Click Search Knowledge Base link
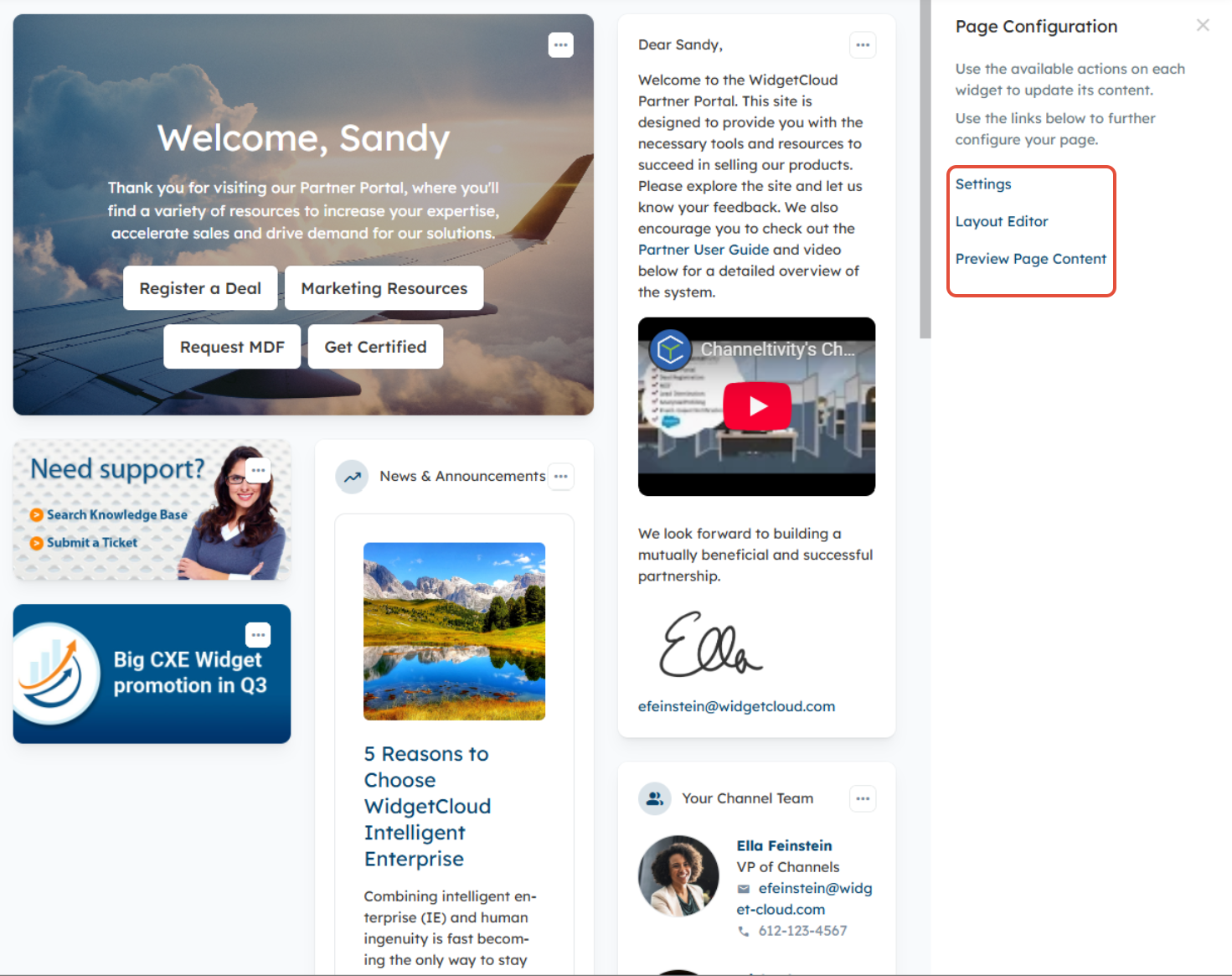1232x976 pixels. pos(117,515)
